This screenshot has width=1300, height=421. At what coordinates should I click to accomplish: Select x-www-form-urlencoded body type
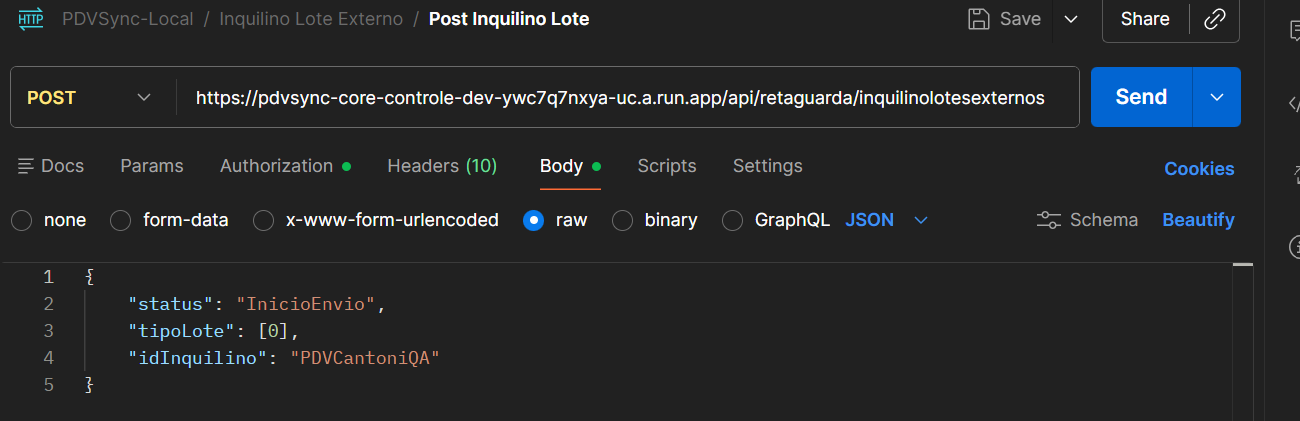264,220
